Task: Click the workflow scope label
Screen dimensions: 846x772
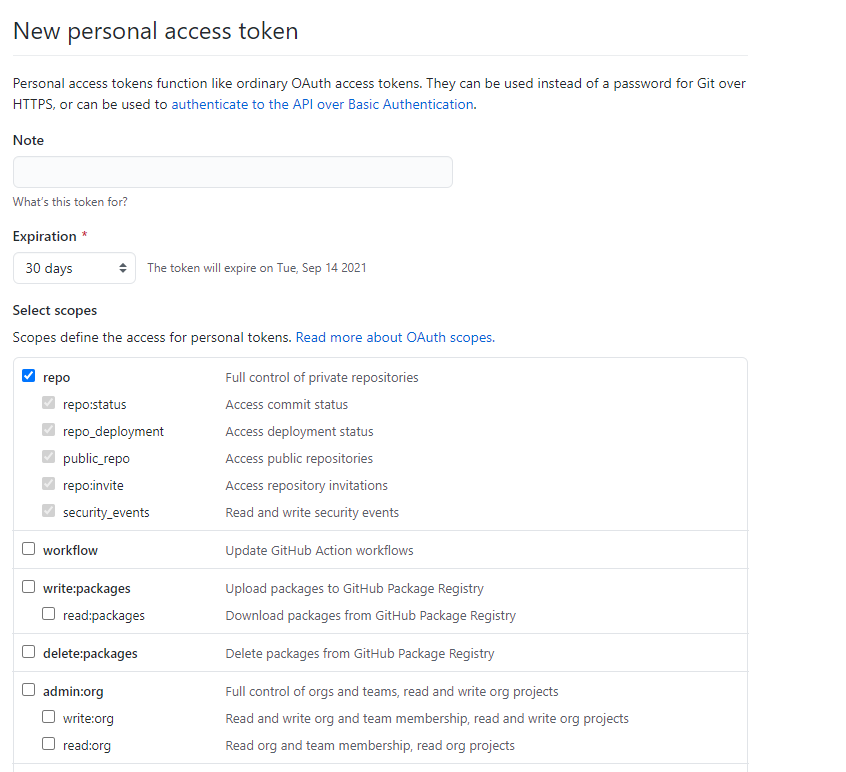Action: click(70, 550)
